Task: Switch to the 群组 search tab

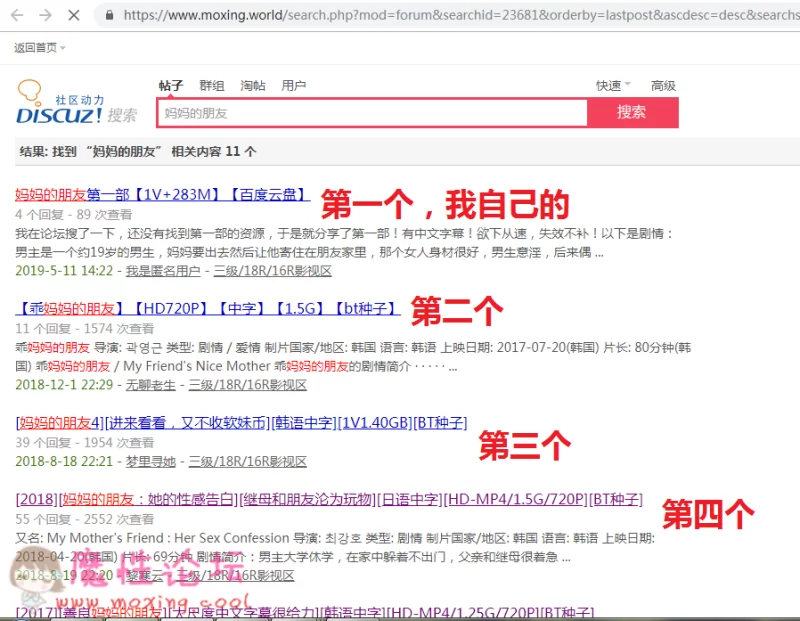Action: 212,85
